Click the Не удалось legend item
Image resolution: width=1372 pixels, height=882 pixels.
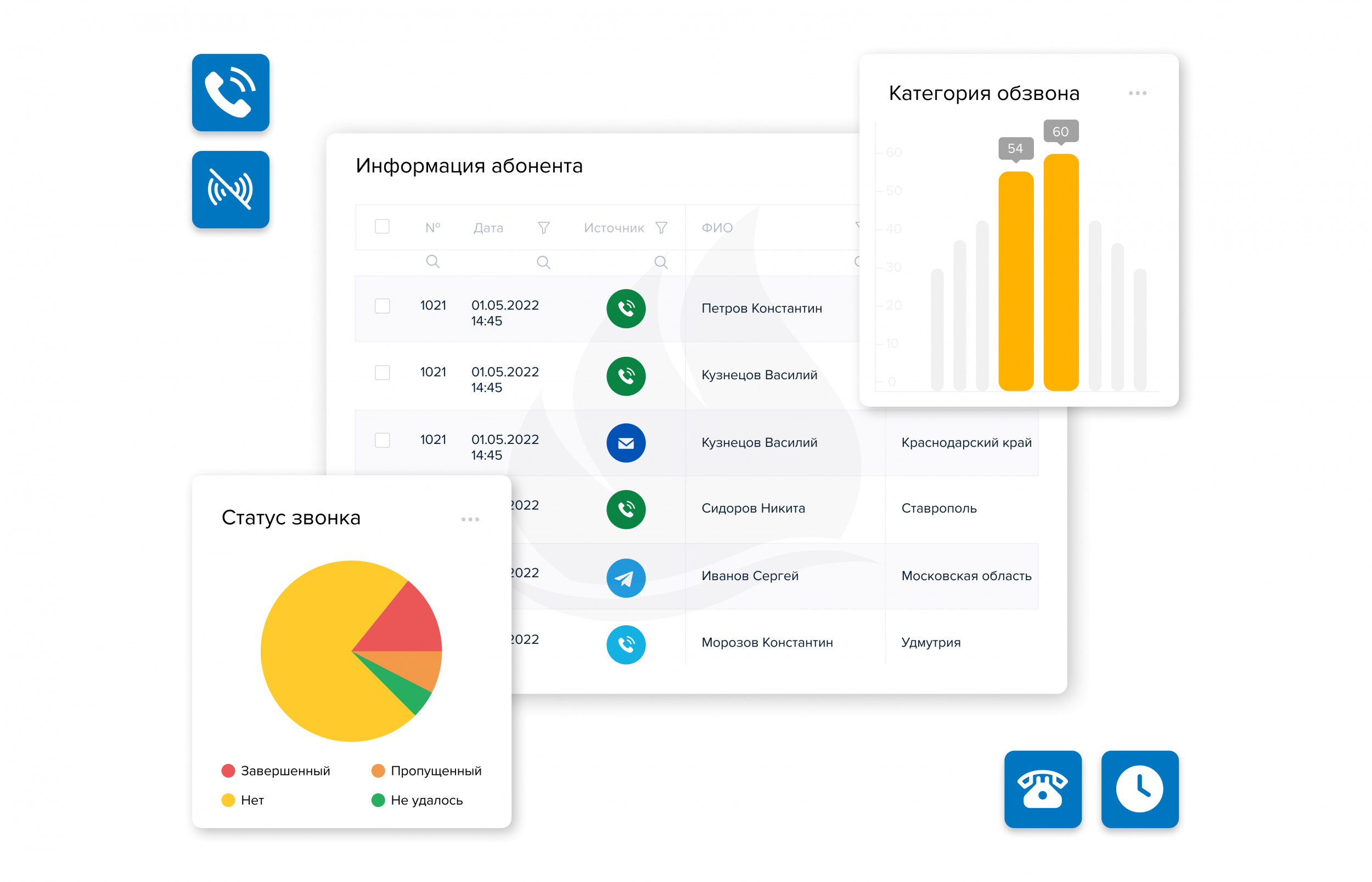coord(417,800)
